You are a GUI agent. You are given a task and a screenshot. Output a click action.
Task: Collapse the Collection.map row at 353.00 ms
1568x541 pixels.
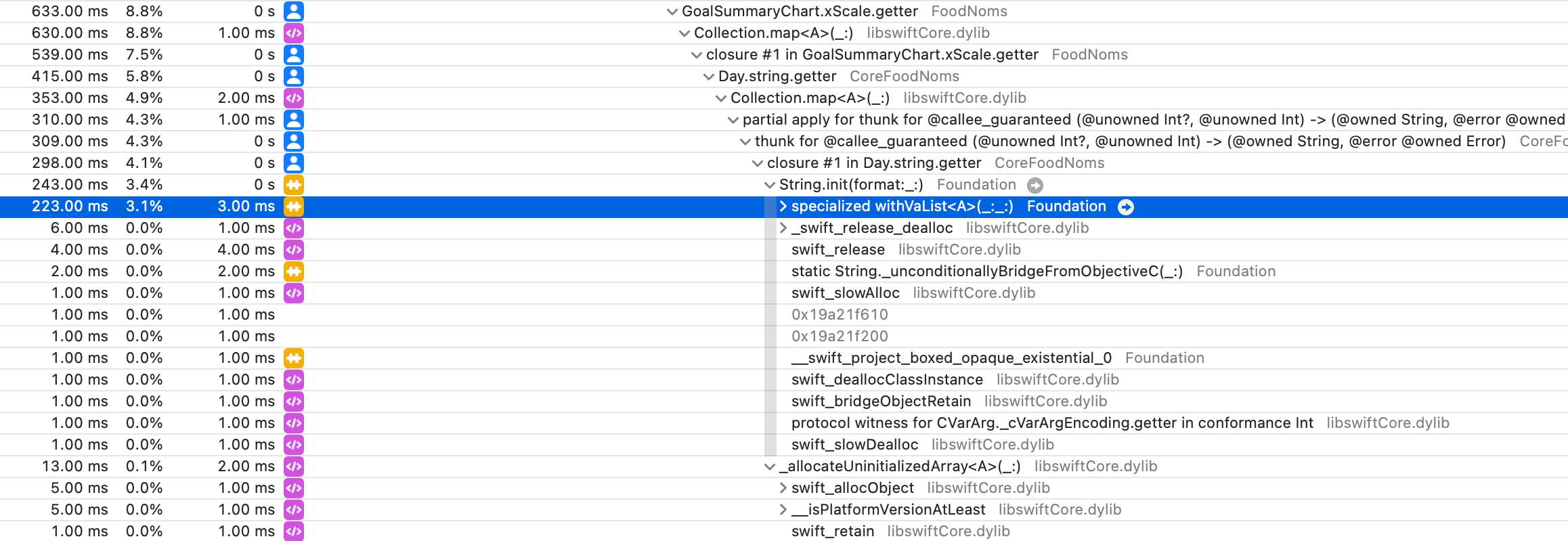720,98
